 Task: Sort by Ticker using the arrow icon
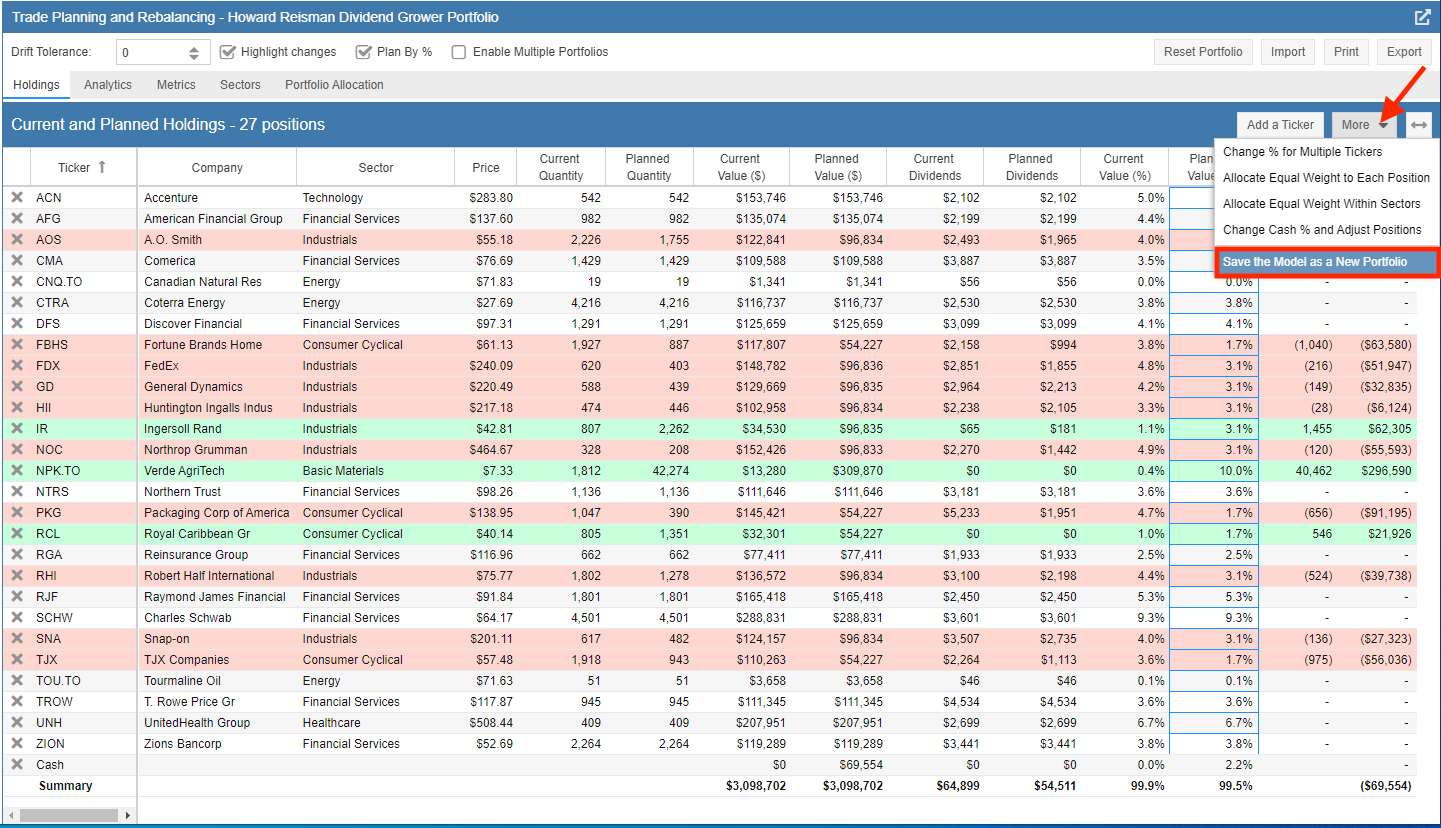click(101, 167)
